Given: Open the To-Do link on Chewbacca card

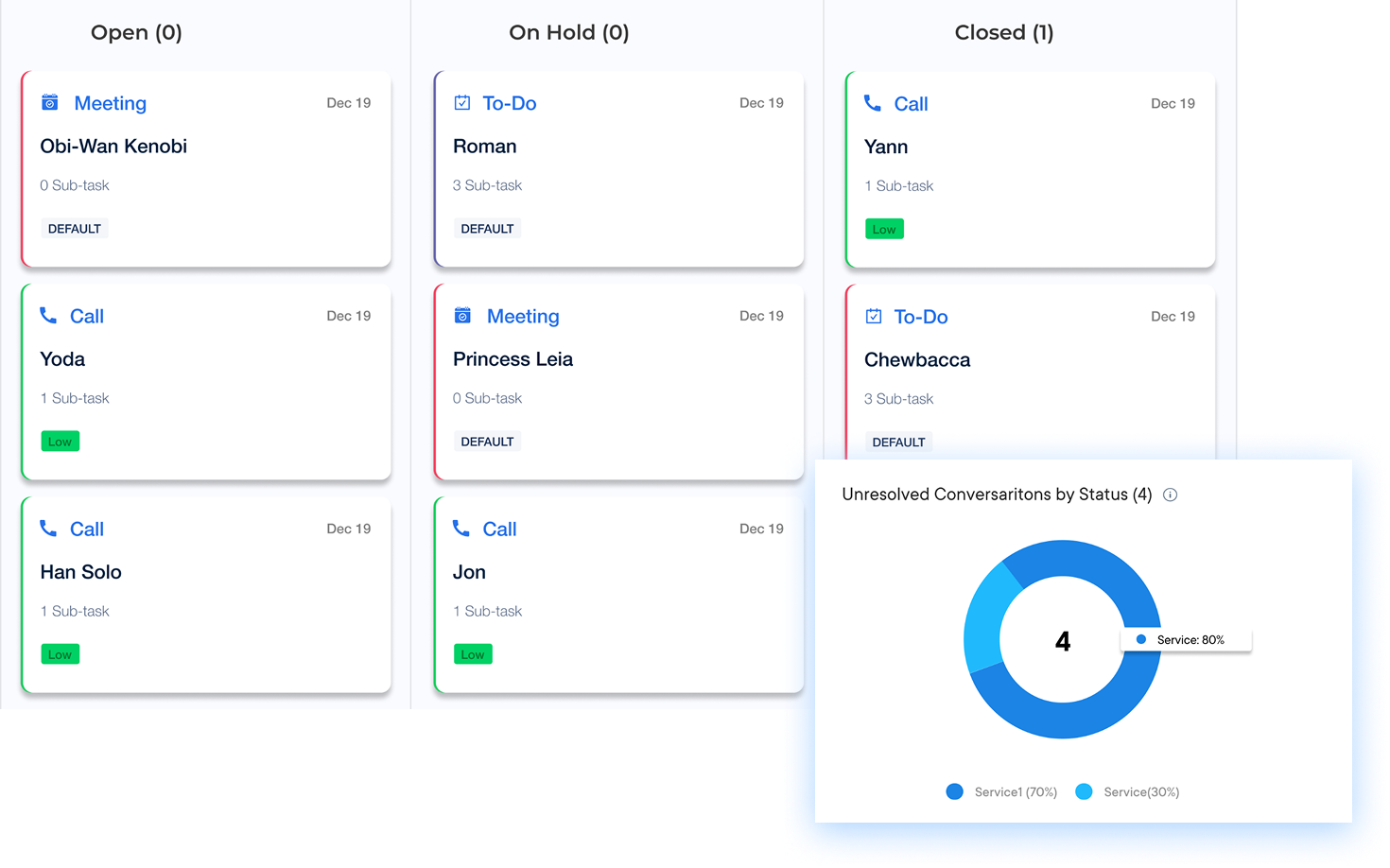Looking at the screenshot, I should tap(921, 317).
